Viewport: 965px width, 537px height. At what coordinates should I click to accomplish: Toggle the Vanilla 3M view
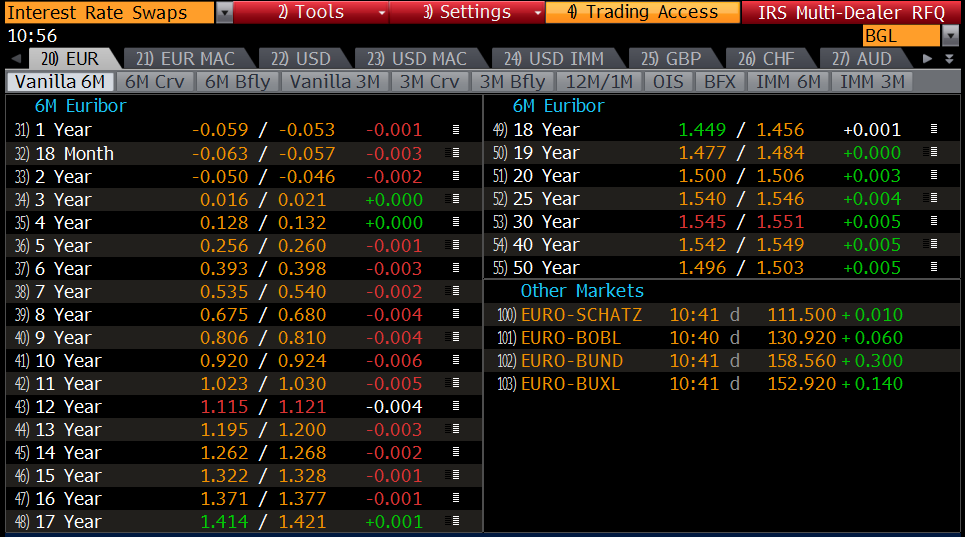point(335,82)
